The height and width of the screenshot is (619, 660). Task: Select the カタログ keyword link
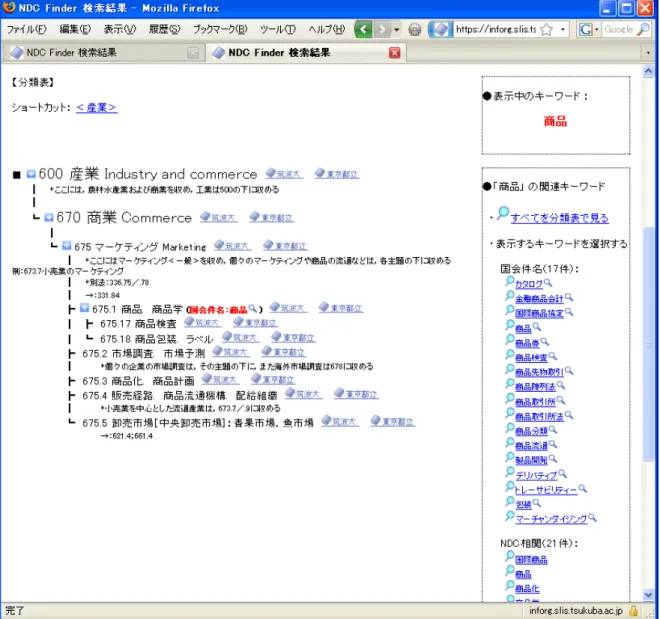point(529,284)
